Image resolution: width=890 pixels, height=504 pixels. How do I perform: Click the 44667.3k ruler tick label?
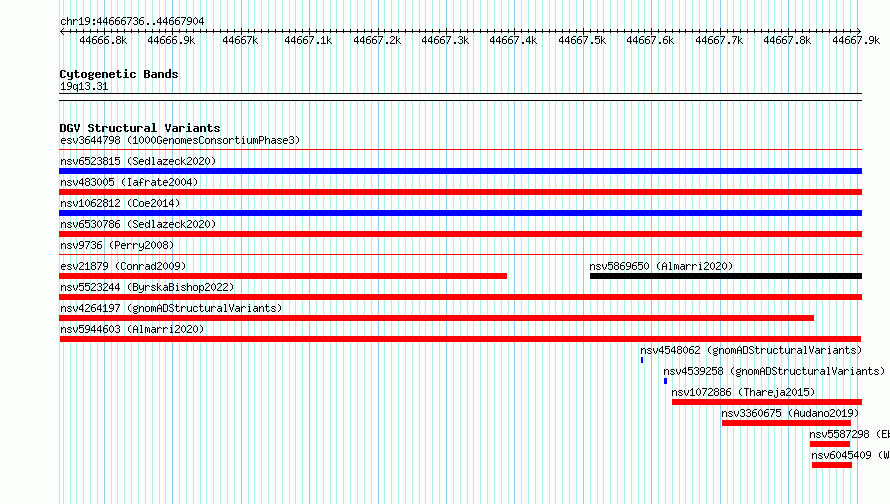click(445, 40)
